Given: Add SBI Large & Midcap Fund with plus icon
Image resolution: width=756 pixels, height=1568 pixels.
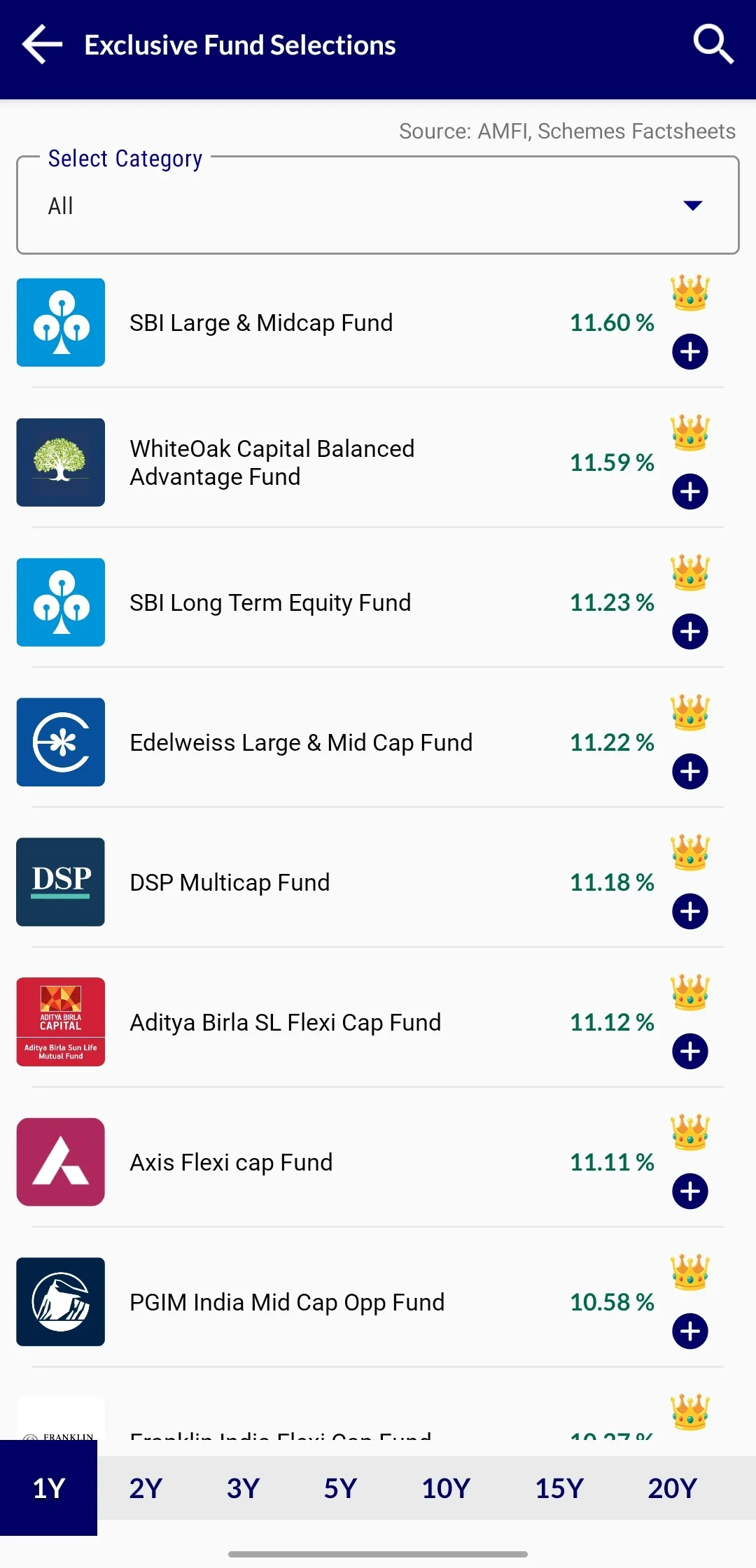Looking at the screenshot, I should 690,351.
